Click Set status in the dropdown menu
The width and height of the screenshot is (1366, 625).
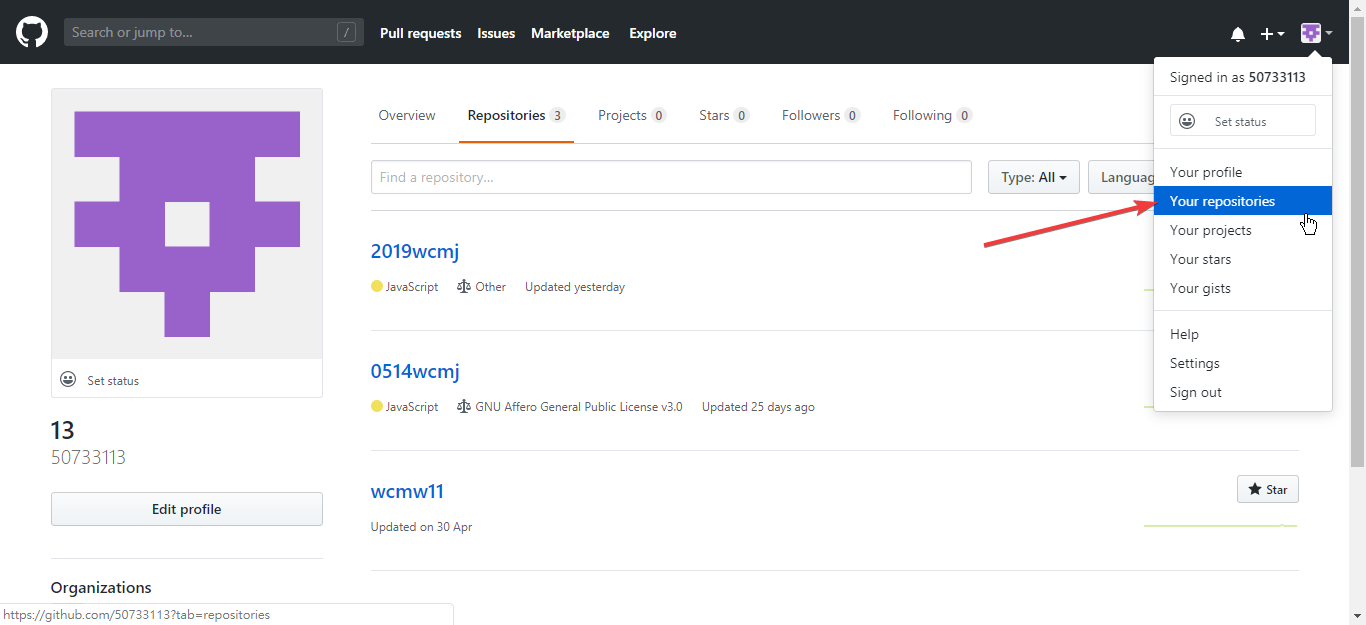click(1243, 121)
